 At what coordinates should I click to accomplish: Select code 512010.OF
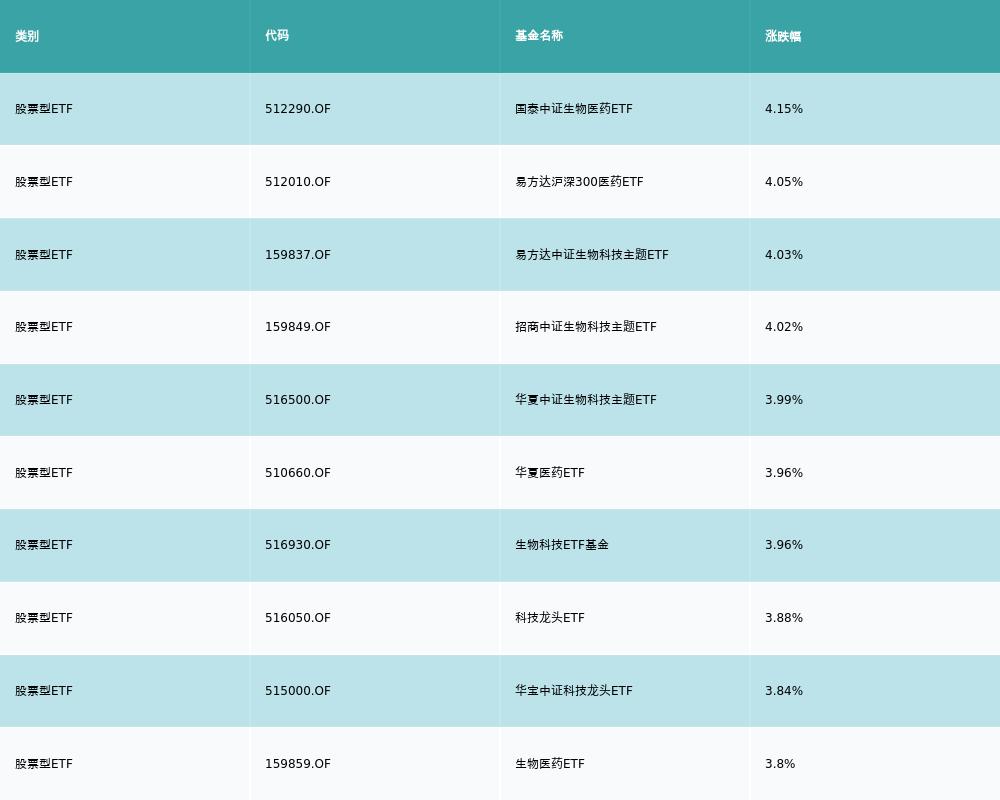(x=298, y=182)
